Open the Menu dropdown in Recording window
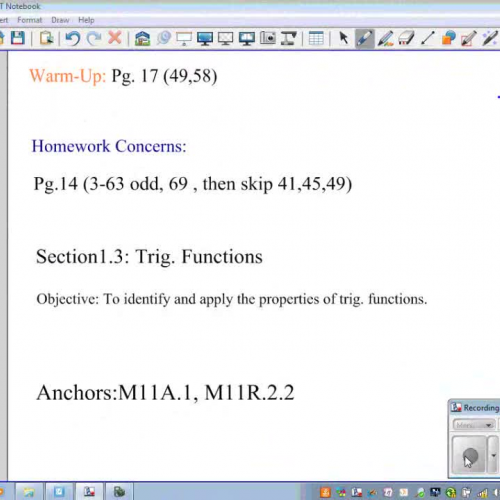This screenshot has height=500, width=500. click(474, 425)
